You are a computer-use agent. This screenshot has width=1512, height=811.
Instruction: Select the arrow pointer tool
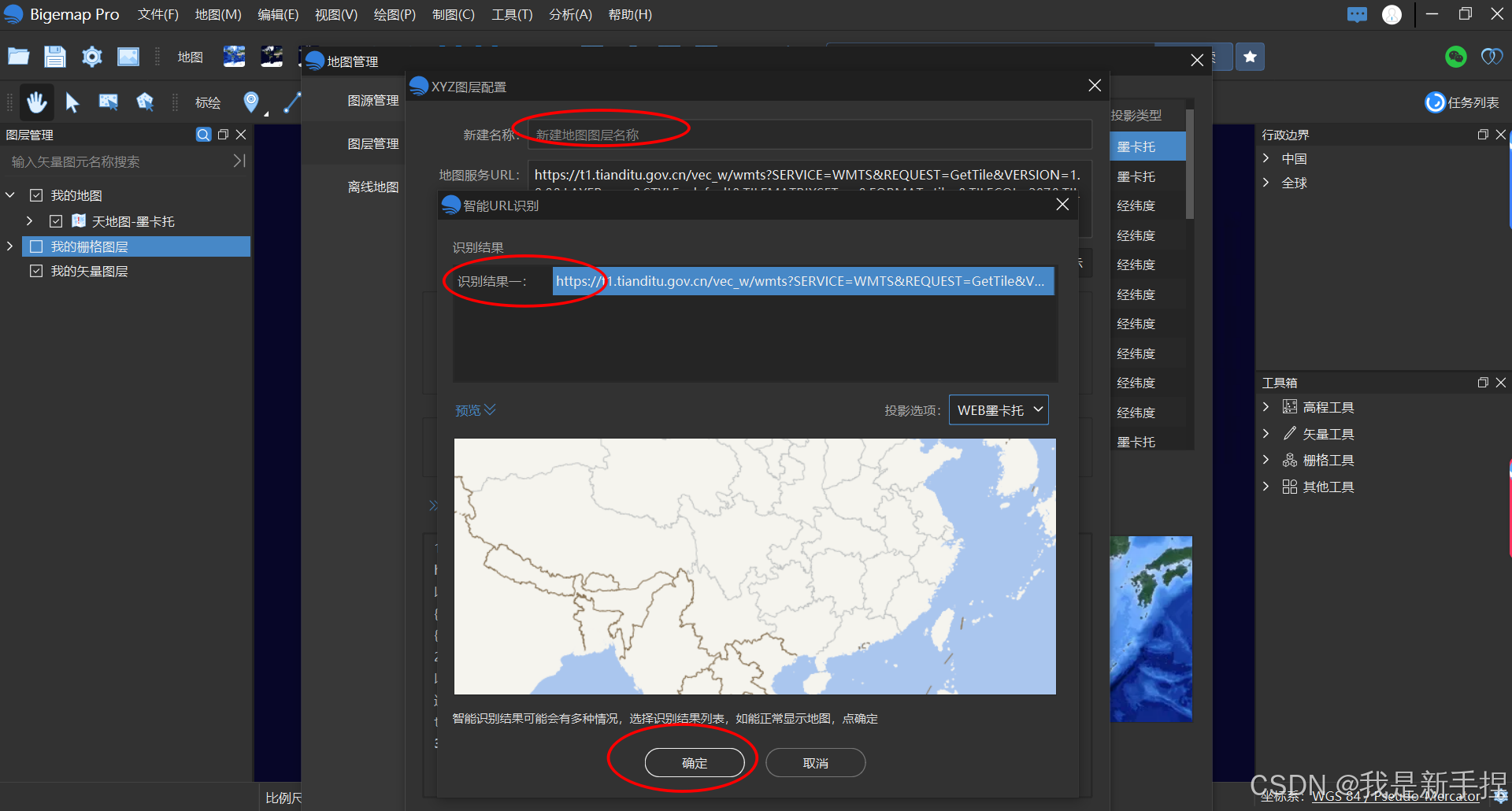pyautogui.click(x=72, y=102)
